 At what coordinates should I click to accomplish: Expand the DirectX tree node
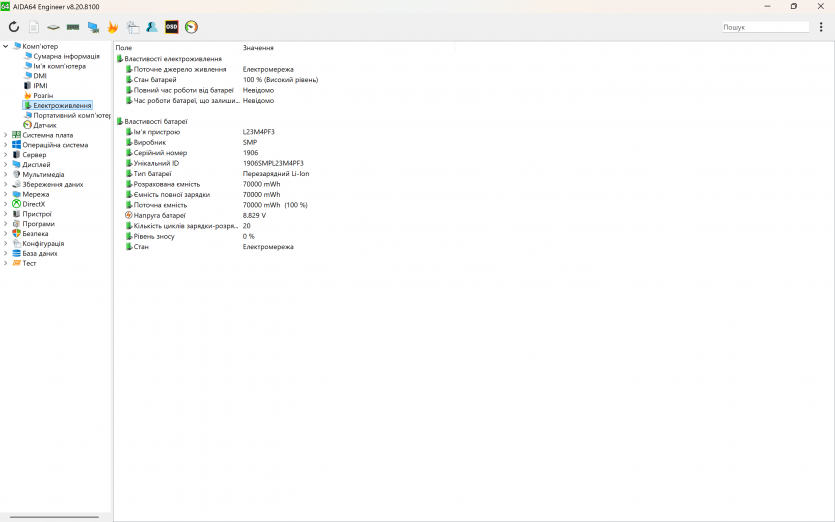click(6, 204)
